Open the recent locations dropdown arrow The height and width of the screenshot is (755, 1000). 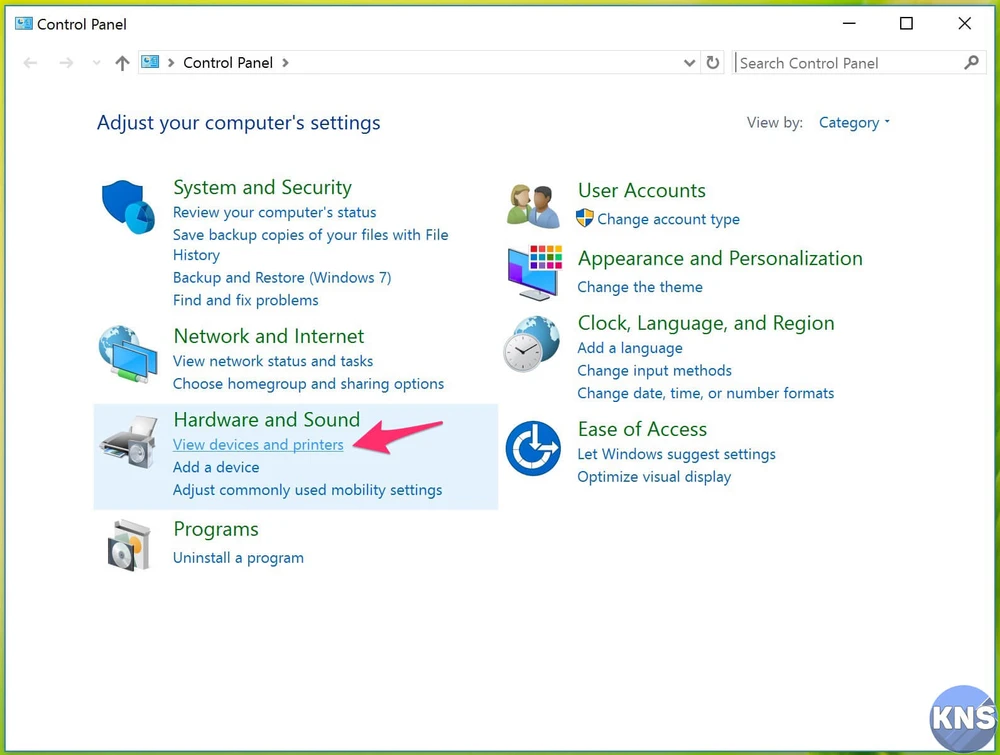96,62
